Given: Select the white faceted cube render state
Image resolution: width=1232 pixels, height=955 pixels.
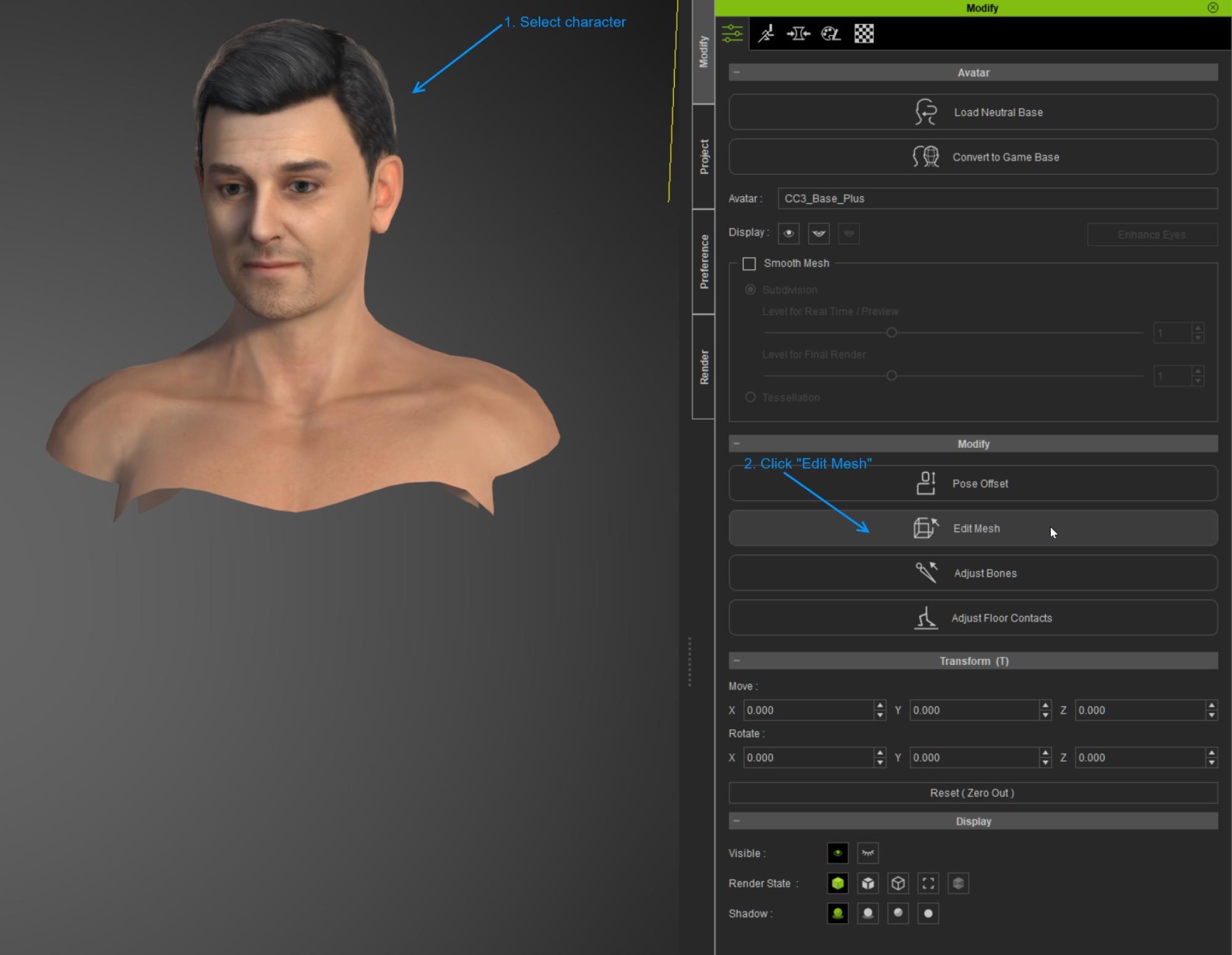Looking at the screenshot, I should coord(868,884).
